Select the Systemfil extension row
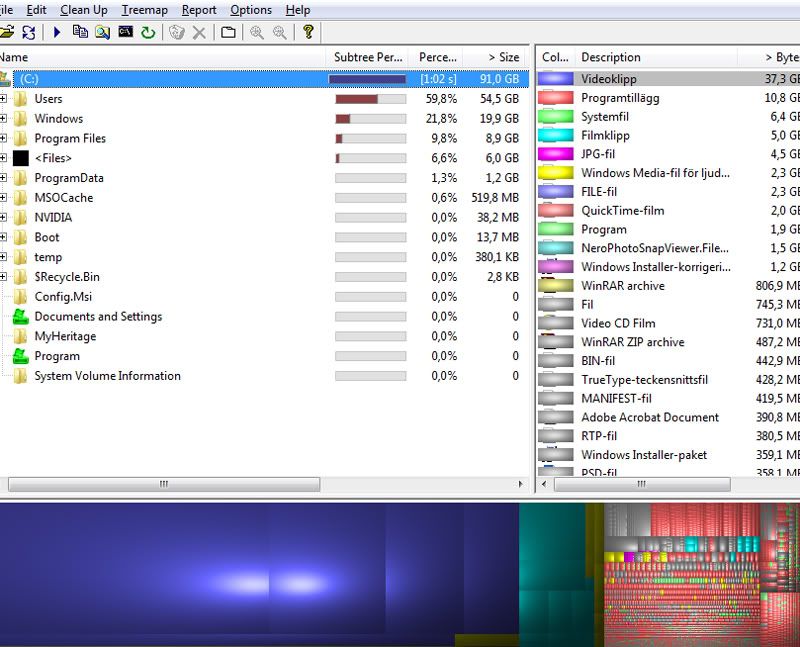 click(668, 116)
